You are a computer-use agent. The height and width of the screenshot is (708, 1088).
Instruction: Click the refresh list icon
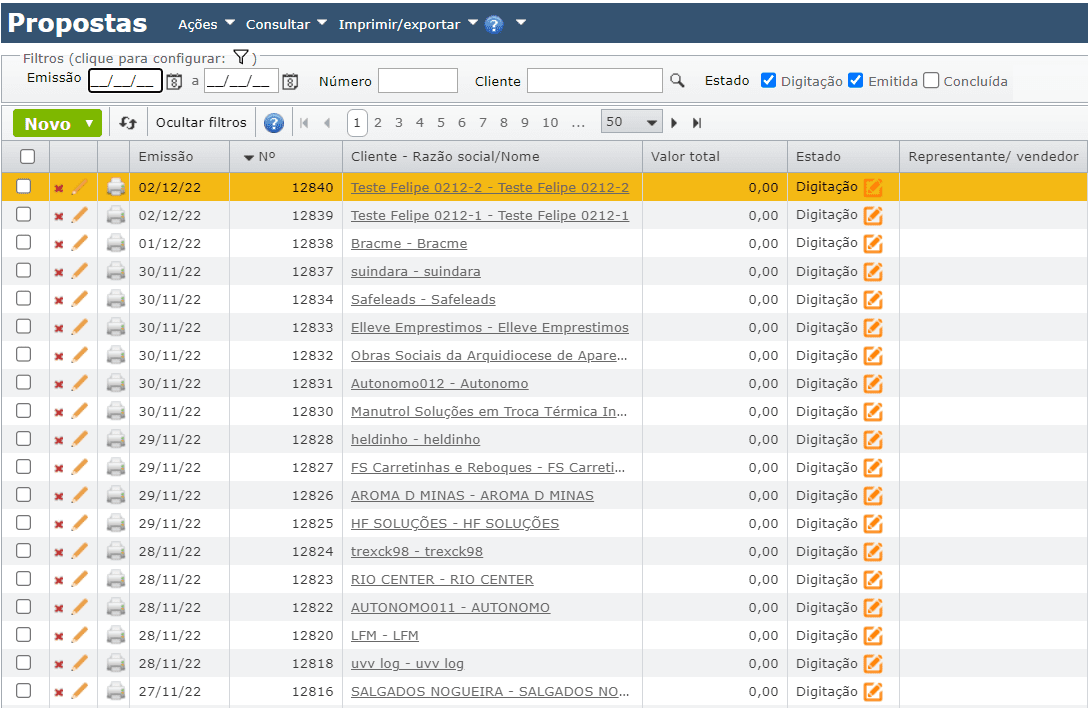[128, 123]
